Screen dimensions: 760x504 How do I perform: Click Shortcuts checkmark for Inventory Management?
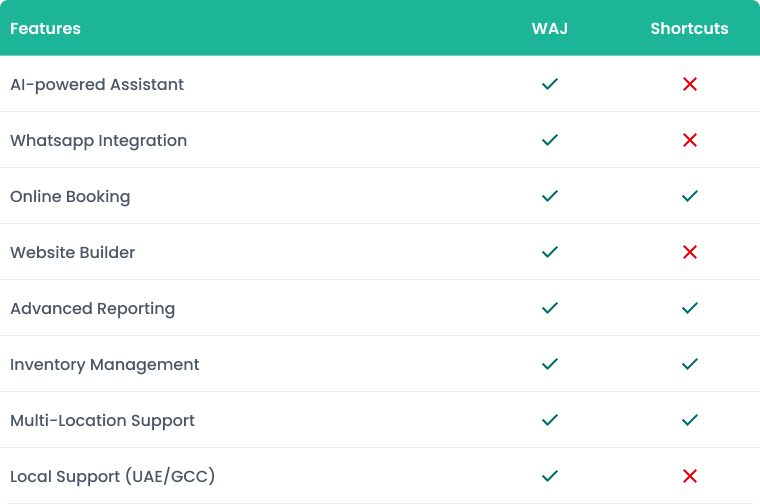click(689, 364)
